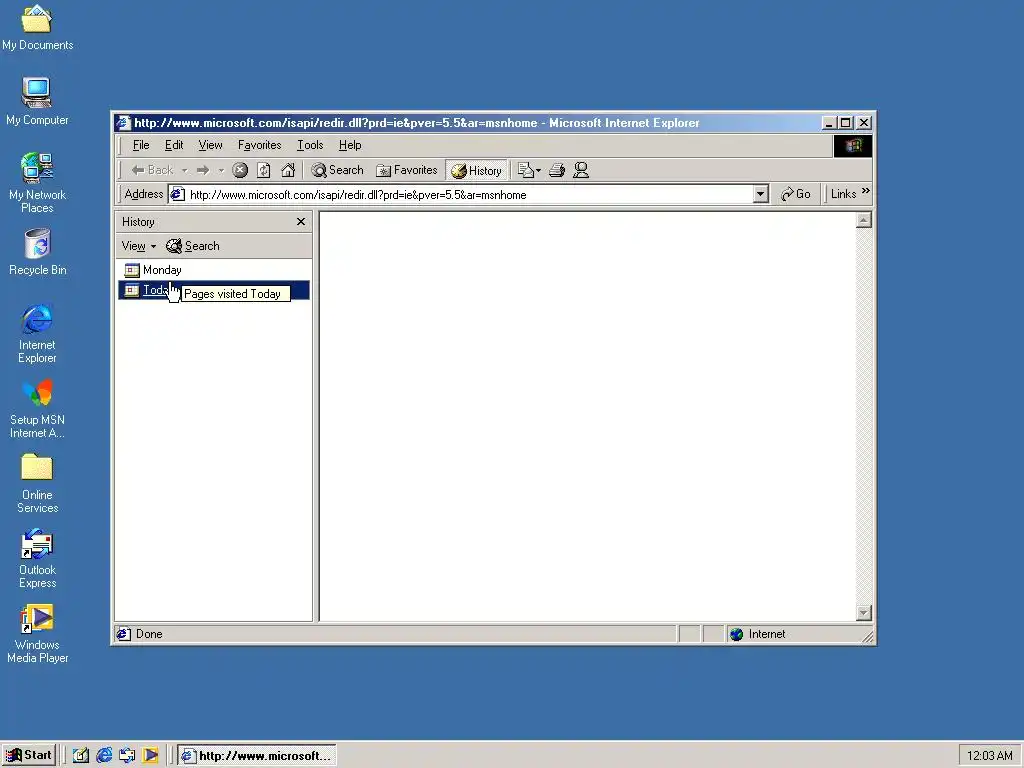Open the Start menu
The height and width of the screenshot is (768, 1024).
[x=29, y=756]
